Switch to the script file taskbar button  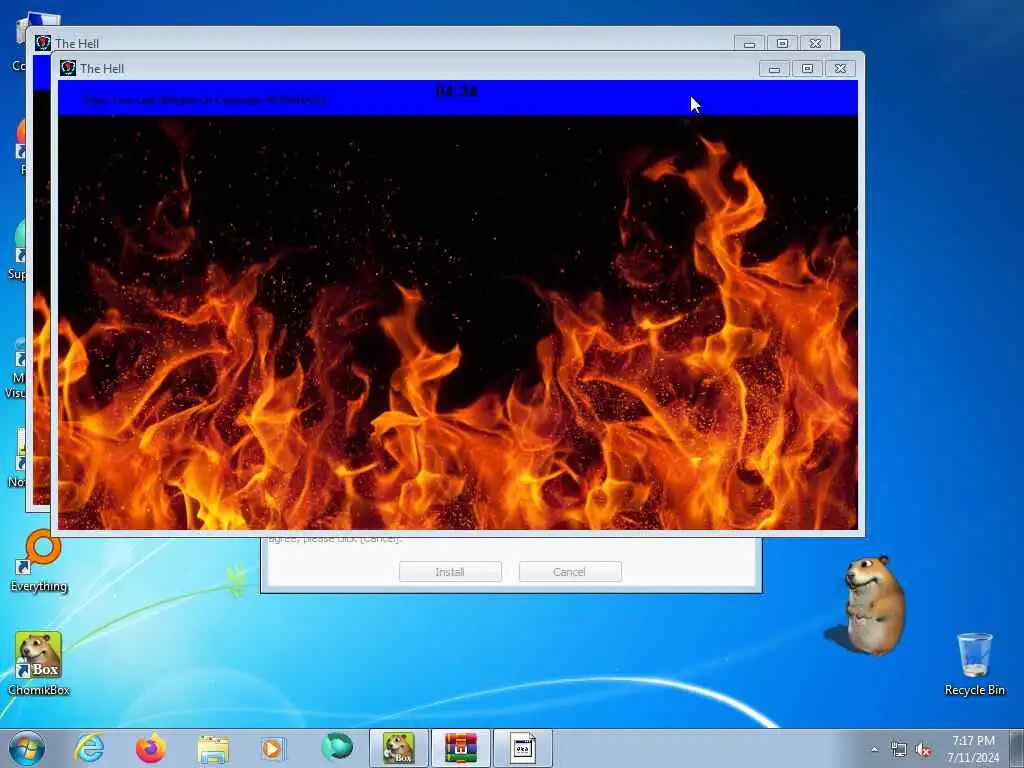coord(522,748)
